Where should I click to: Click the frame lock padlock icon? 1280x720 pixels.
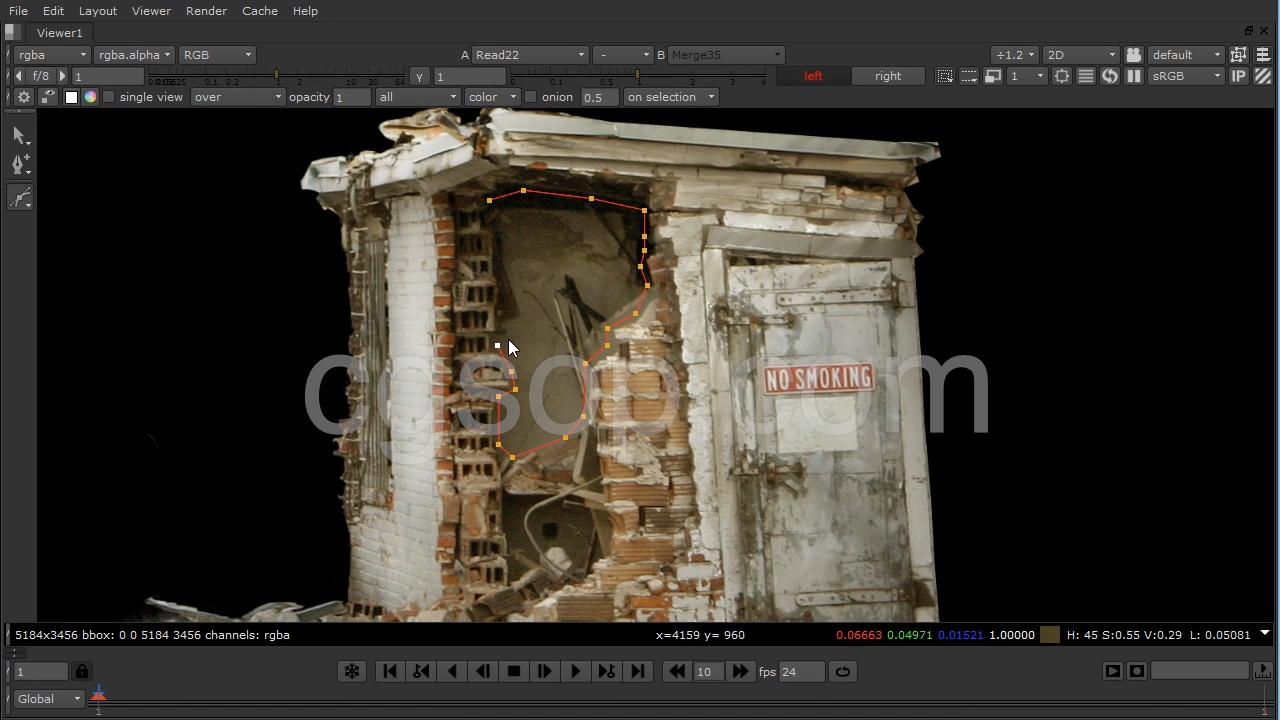pos(82,672)
